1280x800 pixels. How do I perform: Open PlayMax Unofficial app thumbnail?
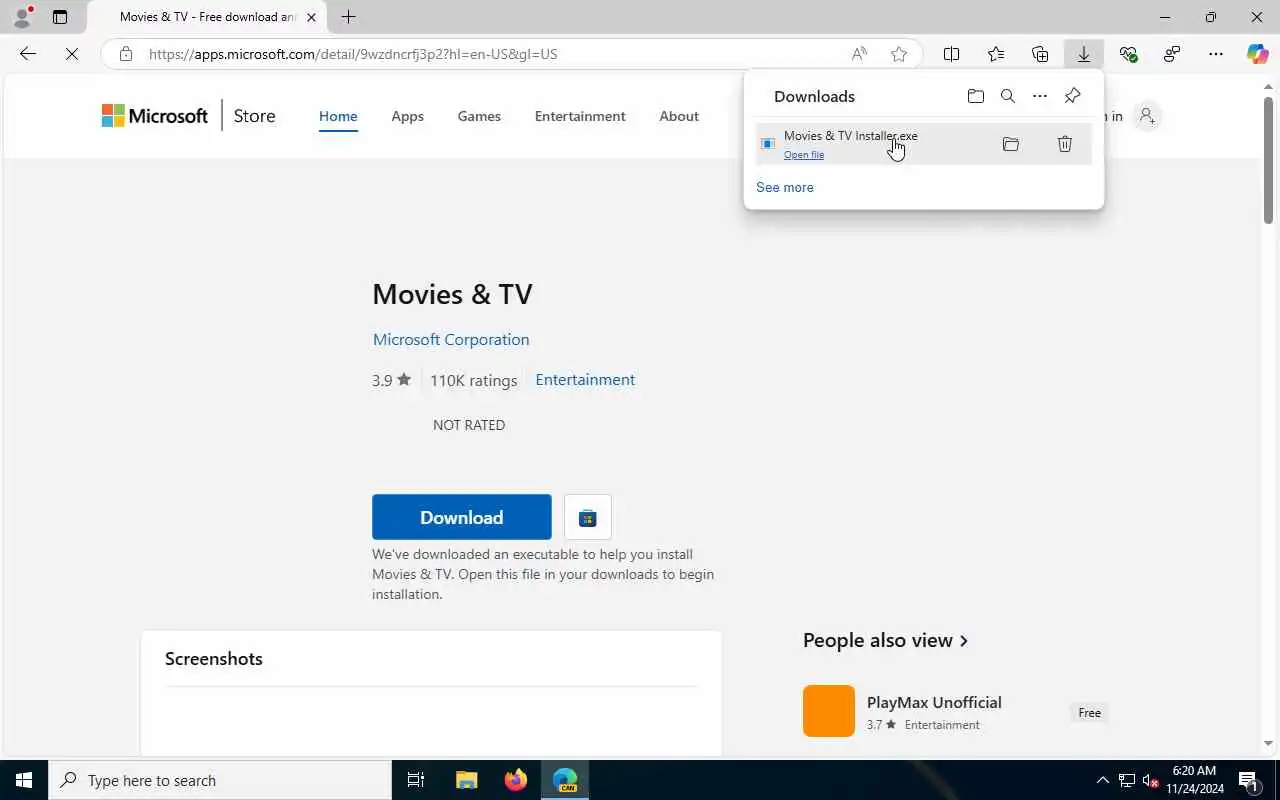[829, 711]
